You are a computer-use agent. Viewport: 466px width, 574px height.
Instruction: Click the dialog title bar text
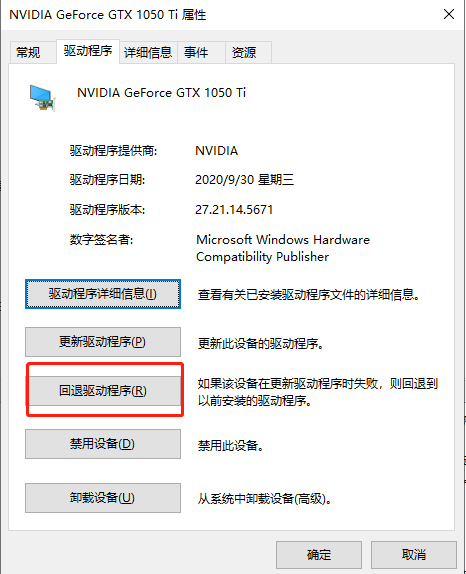click(x=108, y=15)
